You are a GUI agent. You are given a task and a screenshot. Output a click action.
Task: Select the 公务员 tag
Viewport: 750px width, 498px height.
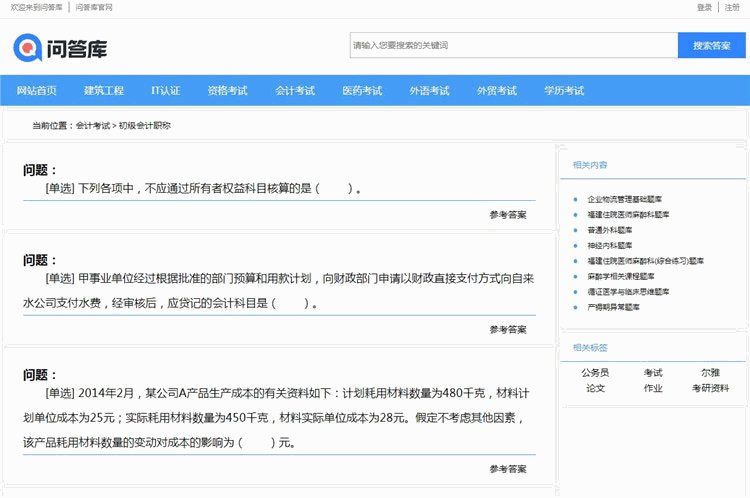point(595,372)
